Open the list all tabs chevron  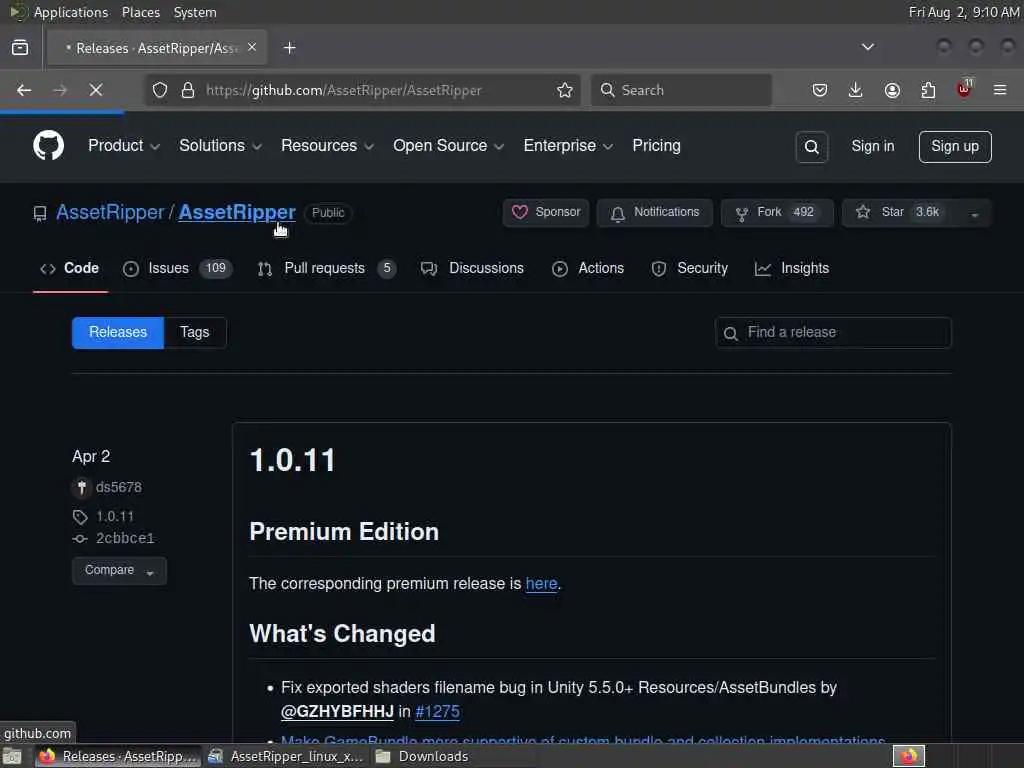click(x=867, y=47)
